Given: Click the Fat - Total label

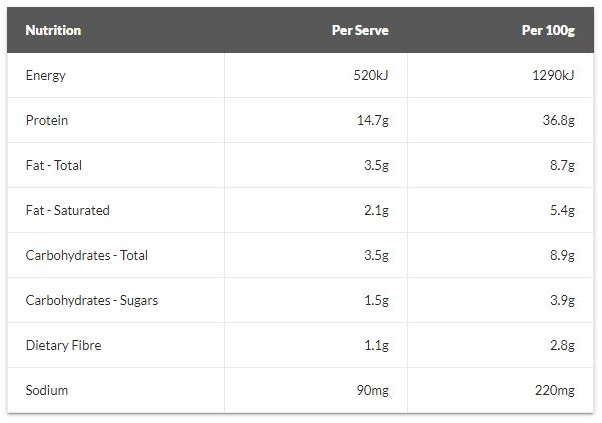Looking at the screenshot, I should click(54, 165).
